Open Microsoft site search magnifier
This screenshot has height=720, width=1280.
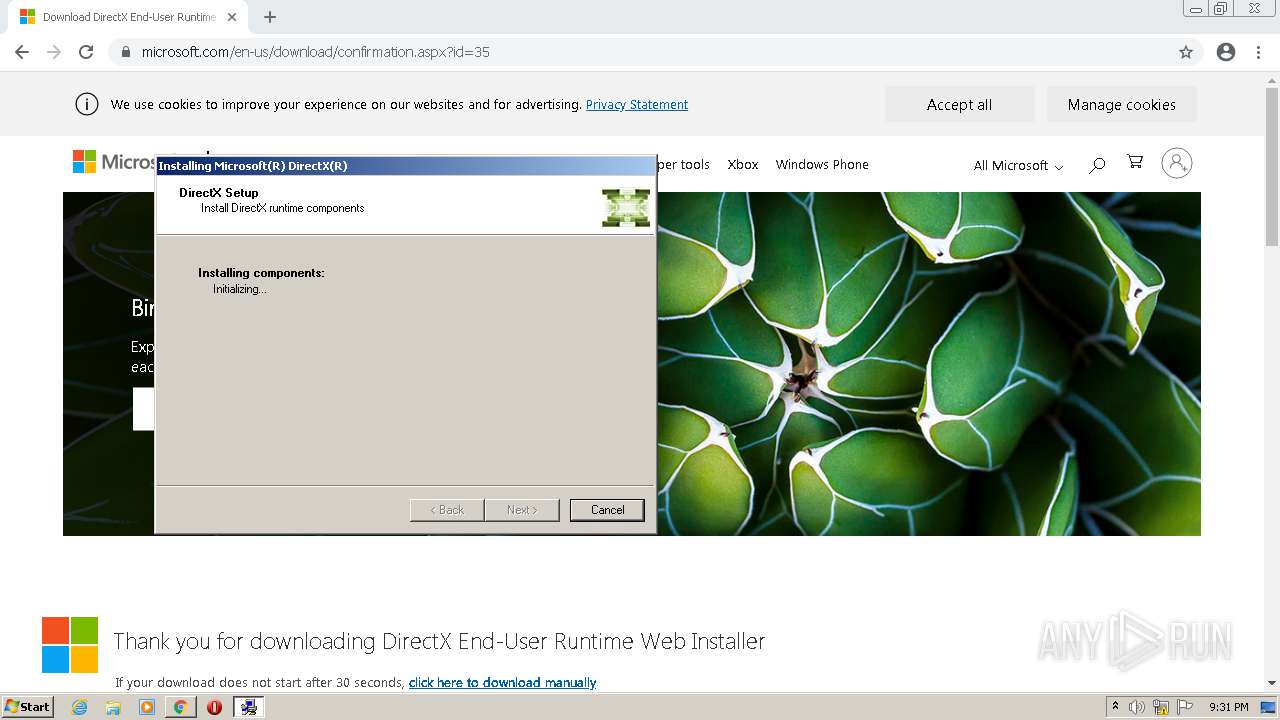click(1097, 164)
